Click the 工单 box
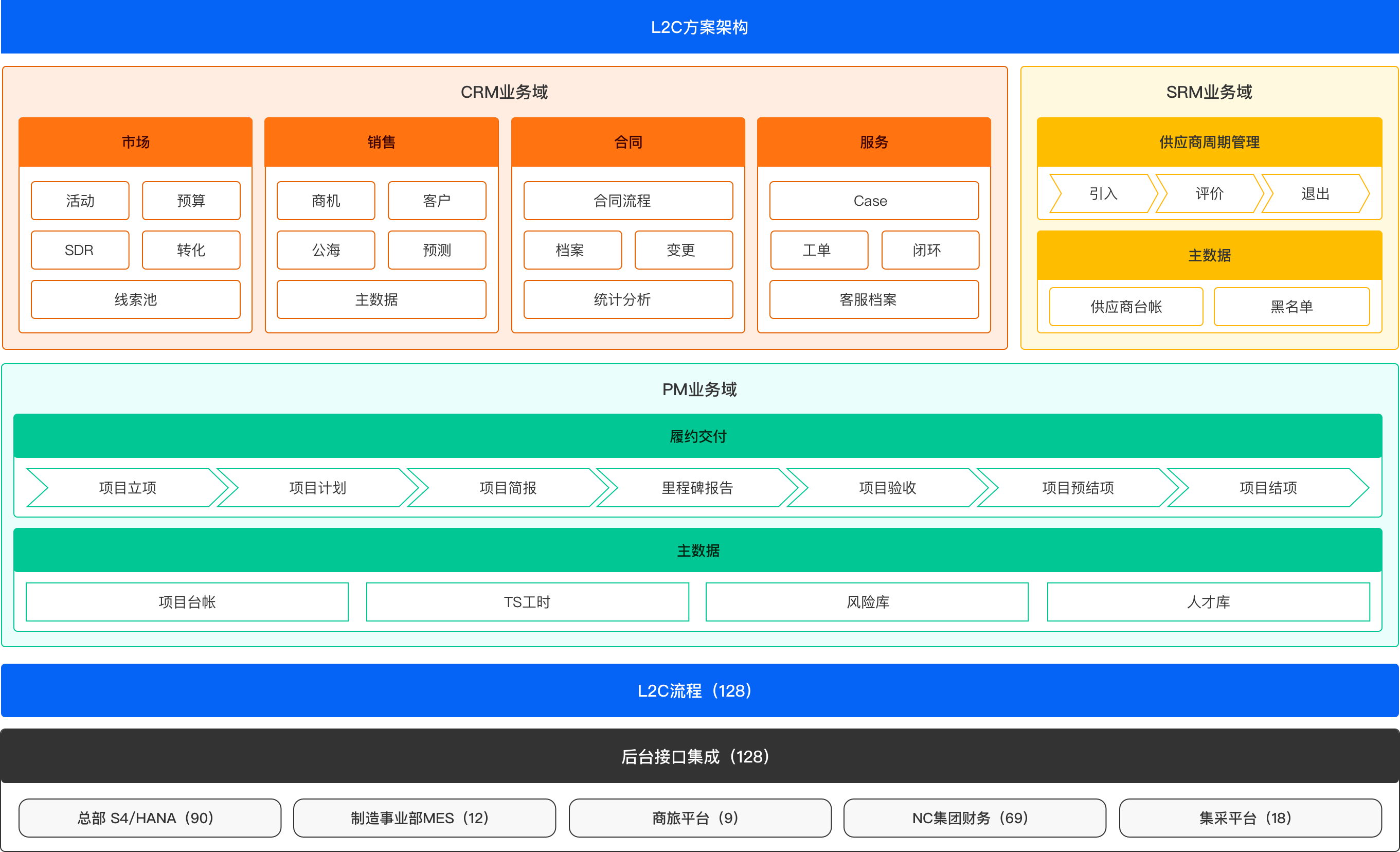 819,250
